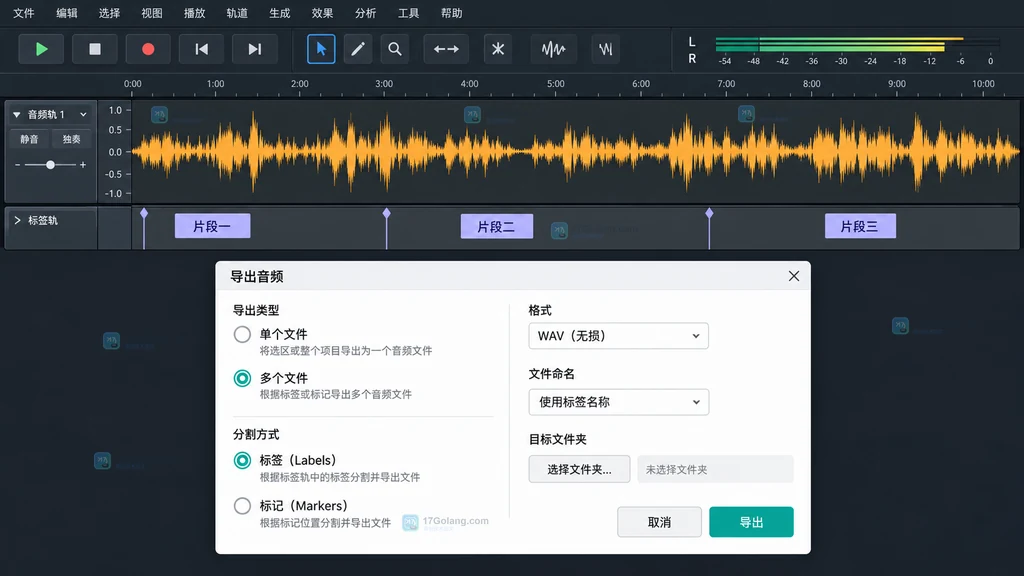Start recording with the red Record button
This screenshot has height=576, width=1024.
tap(148, 49)
